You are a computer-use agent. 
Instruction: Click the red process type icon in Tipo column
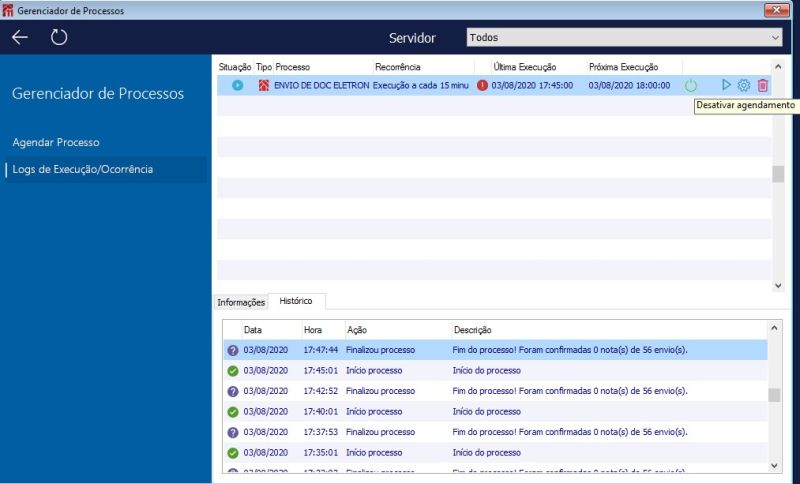263,85
